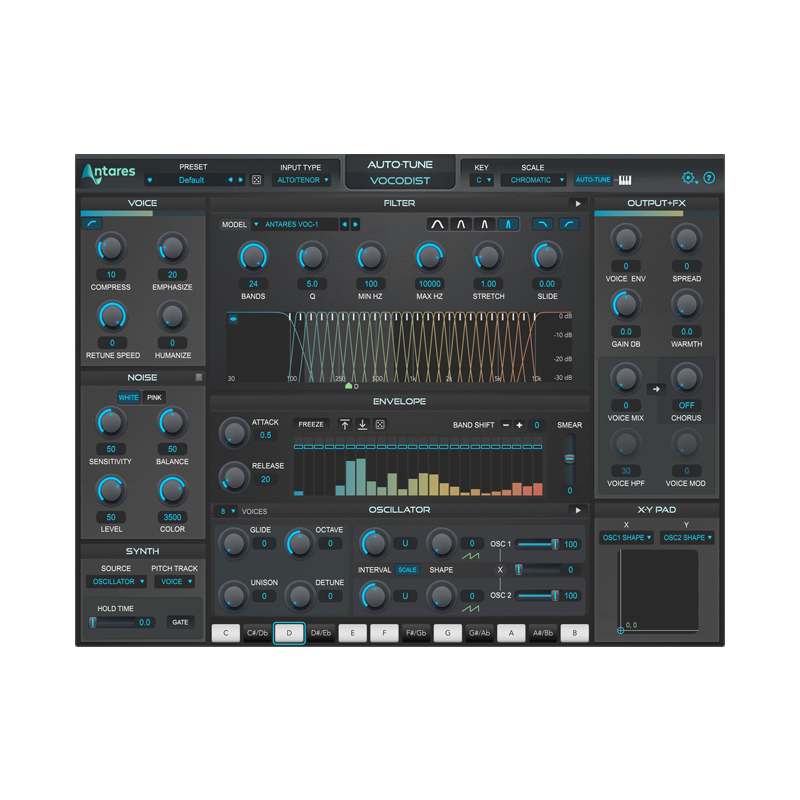Open the X-Y Pad X axis dropdown

(626, 538)
